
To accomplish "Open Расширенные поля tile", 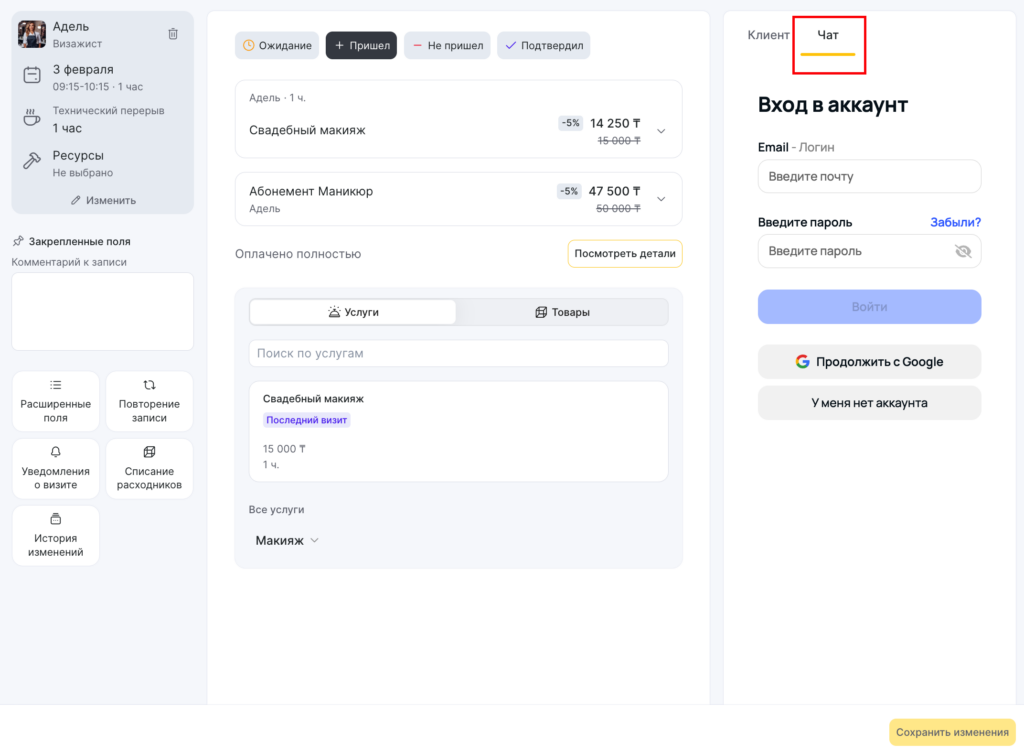I will [x=56, y=401].
